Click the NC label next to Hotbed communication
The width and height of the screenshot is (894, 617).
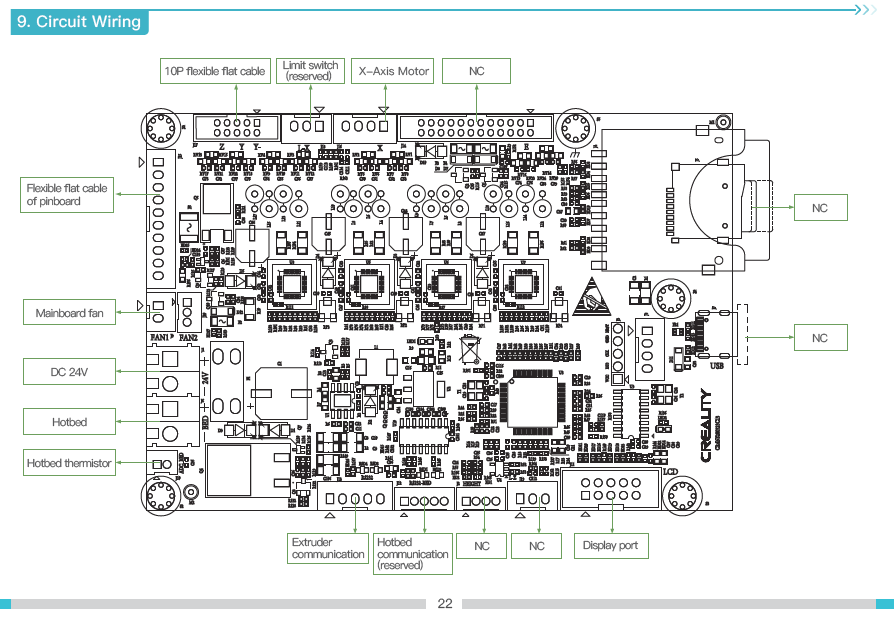point(482,546)
